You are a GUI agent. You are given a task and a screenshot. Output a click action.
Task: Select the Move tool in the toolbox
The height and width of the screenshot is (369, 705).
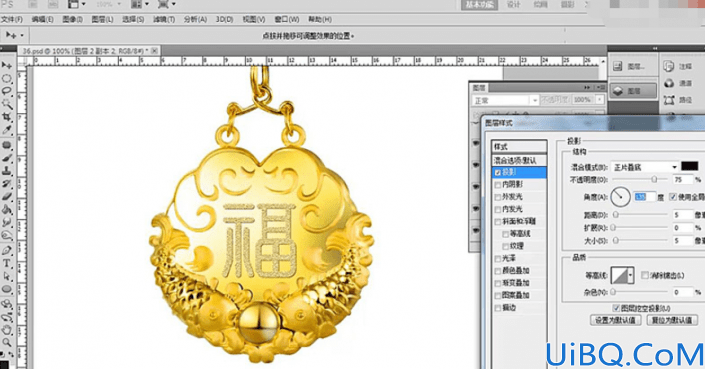click(6, 65)
